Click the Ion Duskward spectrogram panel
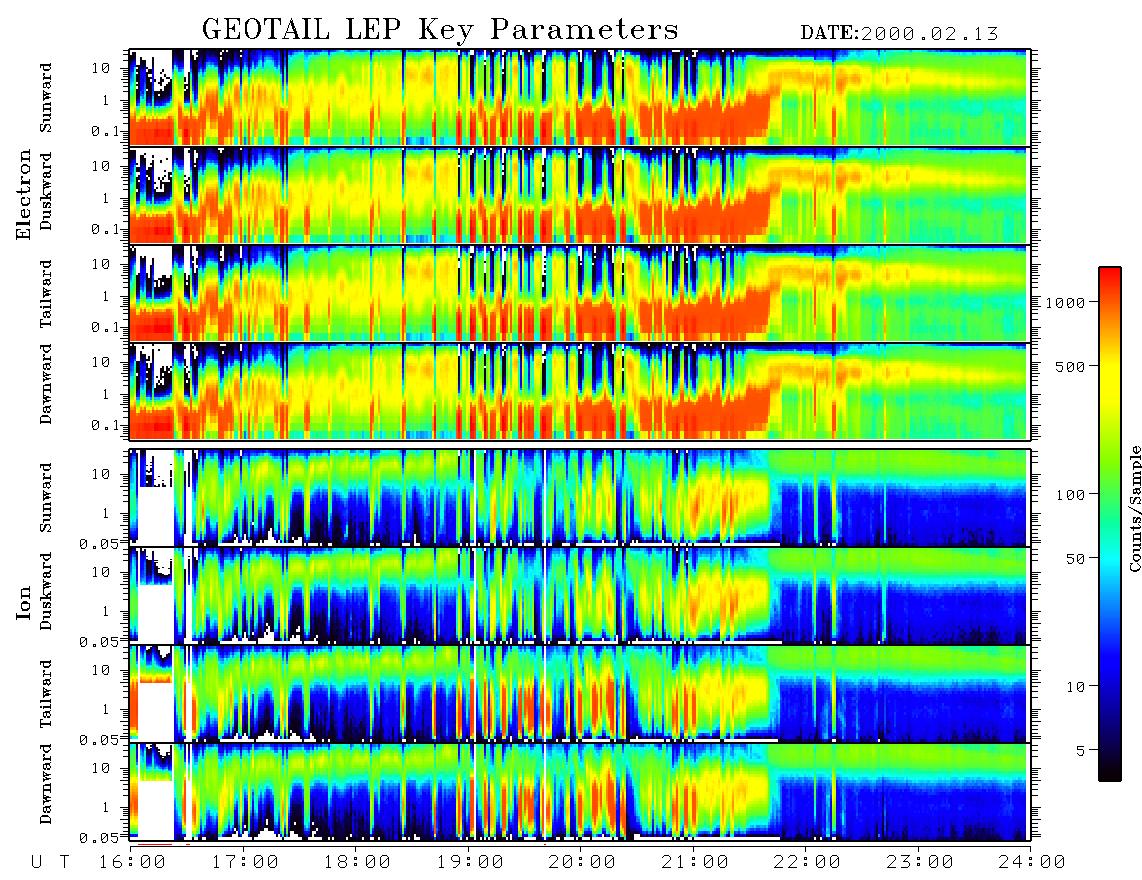Viewport: 1142px width, 880px height. (x=578, y=596)
